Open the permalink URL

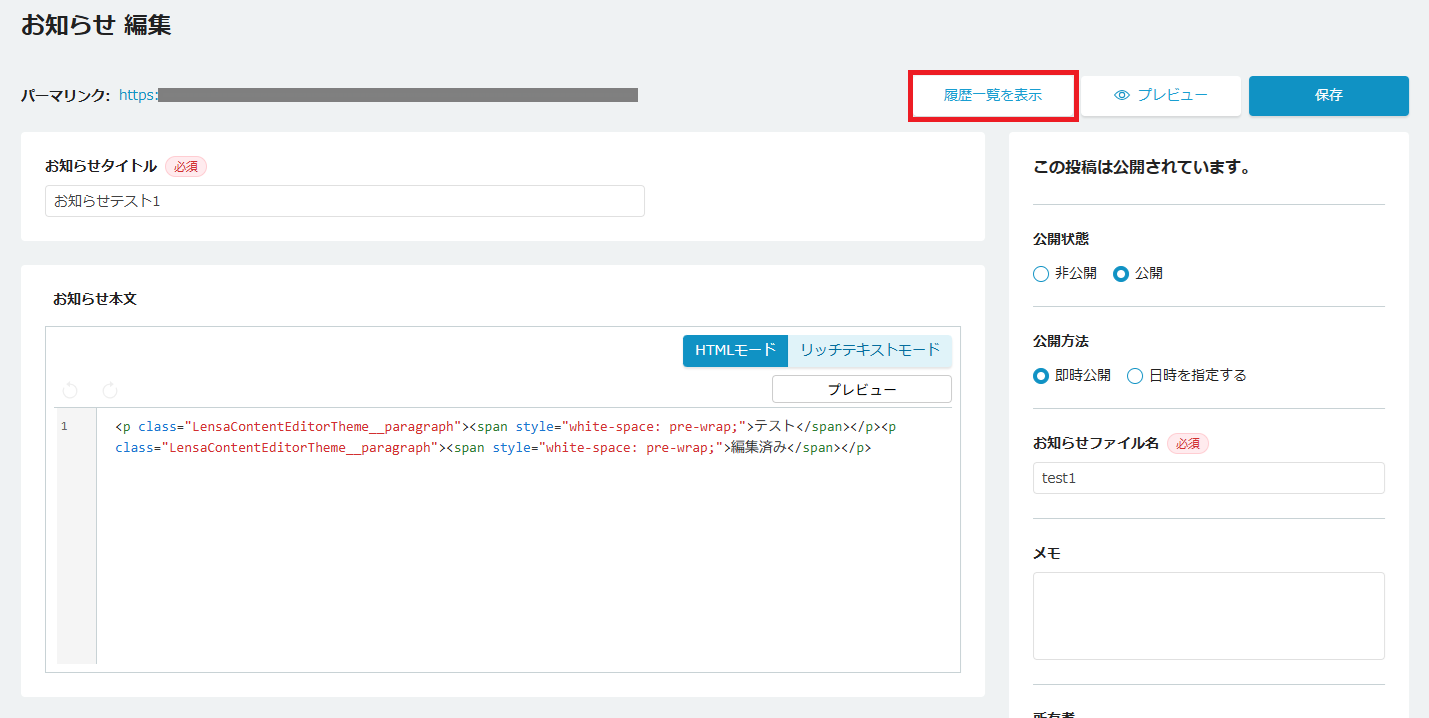(378, 95)
